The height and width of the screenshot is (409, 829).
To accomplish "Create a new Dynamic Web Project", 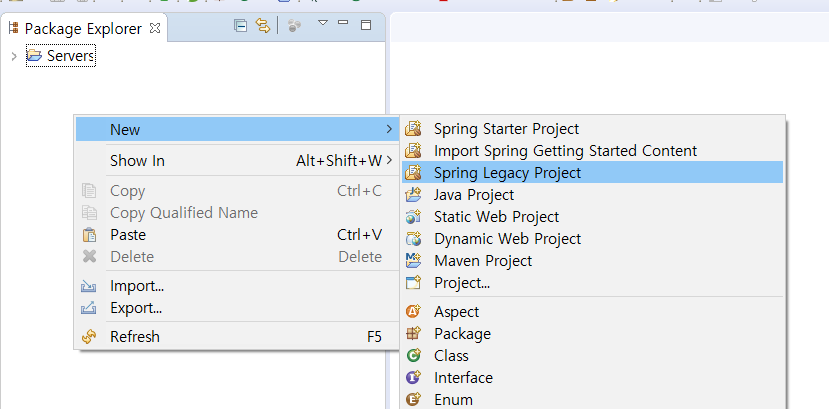I will click(x=592, y=239).
